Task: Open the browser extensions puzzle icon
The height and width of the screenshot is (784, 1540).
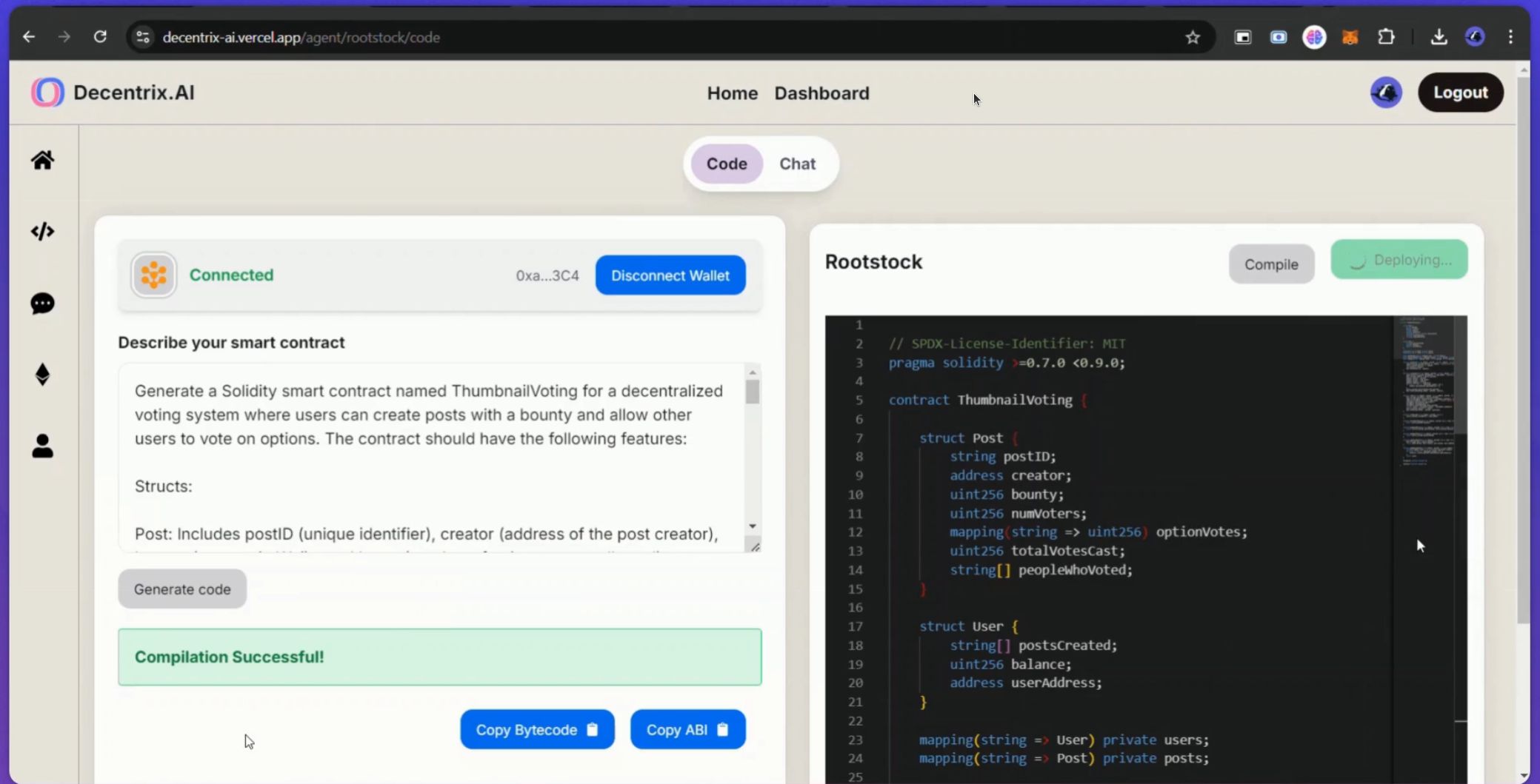Action: point(1386,37)
